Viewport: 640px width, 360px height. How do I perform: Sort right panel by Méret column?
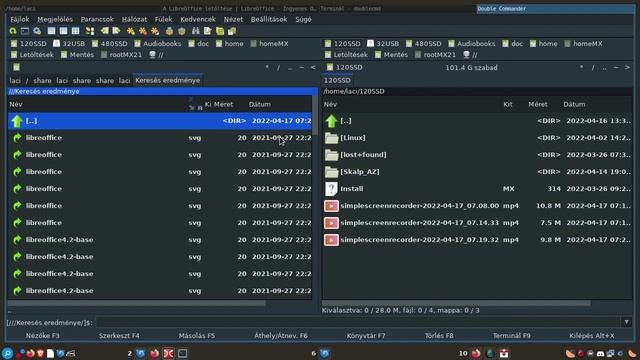(x=538, y=104)
